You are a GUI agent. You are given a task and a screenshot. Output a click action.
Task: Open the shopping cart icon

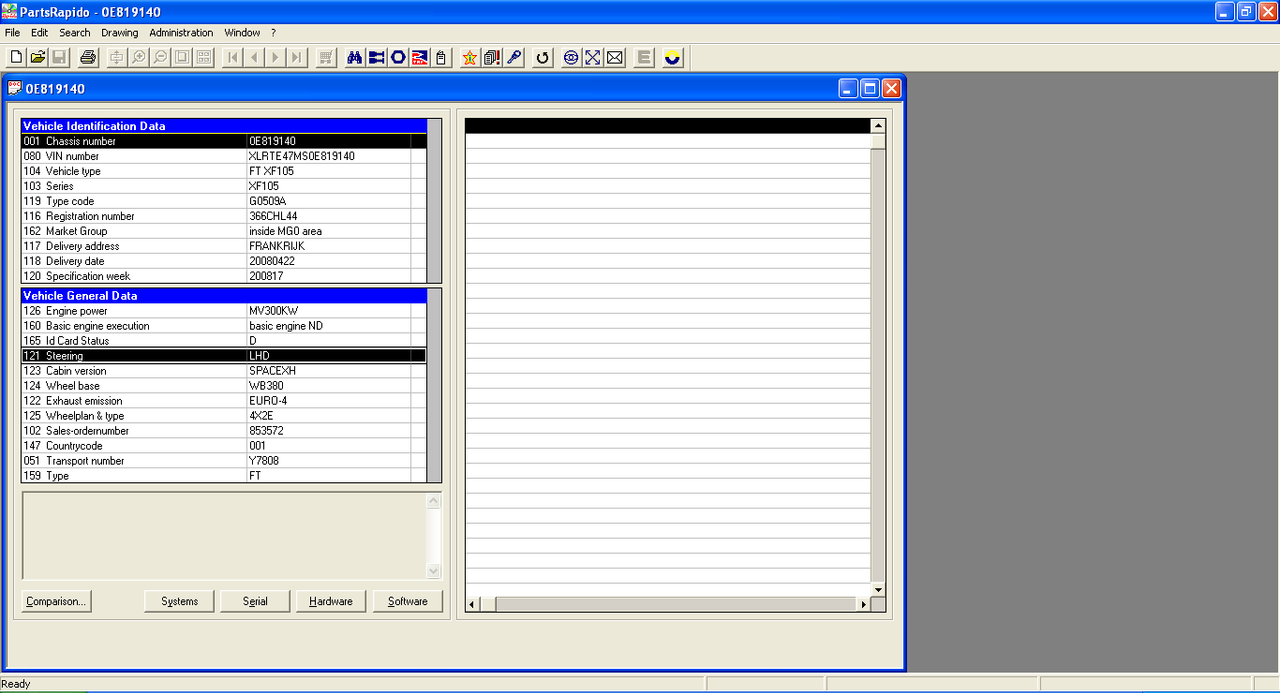point(325,58)
